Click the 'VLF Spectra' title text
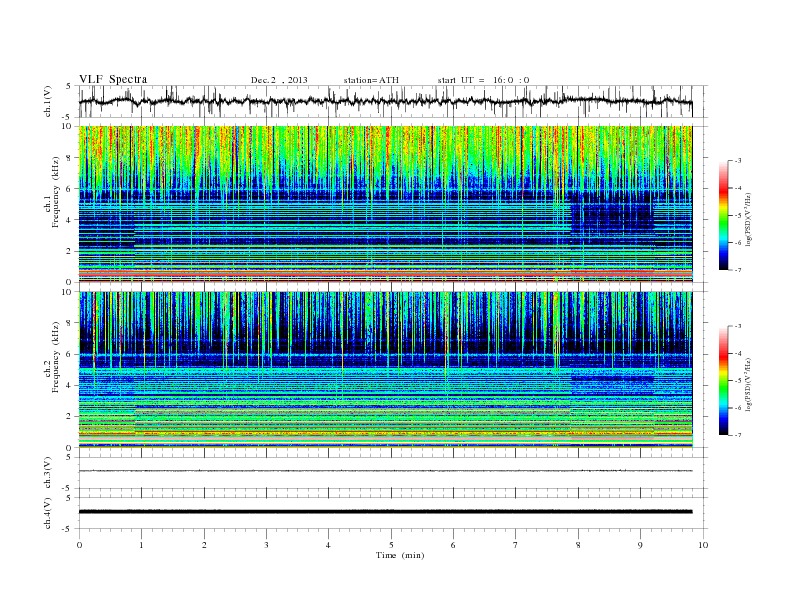The image size is (792, 612). click(x=113, y=79)
